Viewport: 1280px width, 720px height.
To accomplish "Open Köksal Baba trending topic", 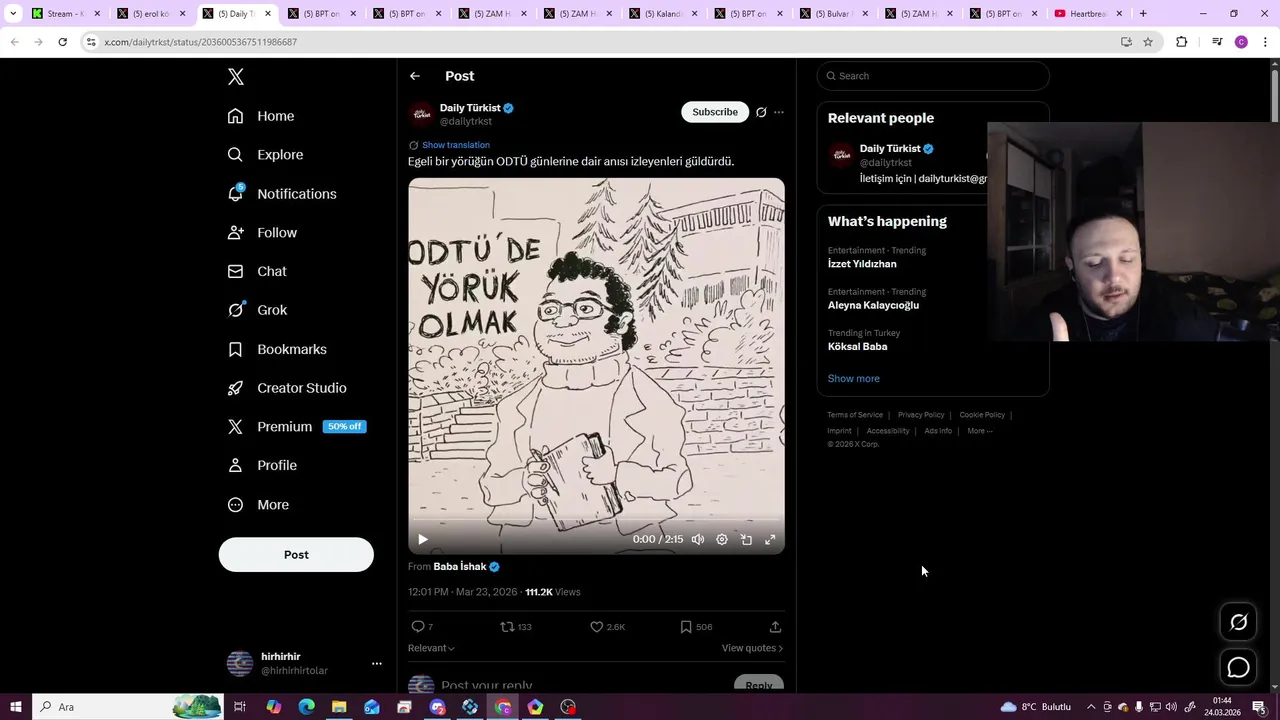I will pyautogui.click(x=857, y=347).
